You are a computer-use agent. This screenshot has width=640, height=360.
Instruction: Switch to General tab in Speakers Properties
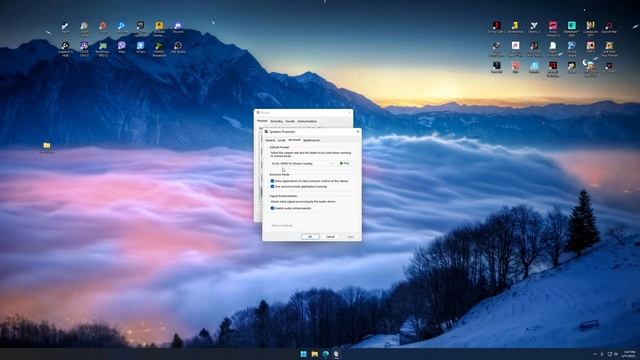(x=270, y=140)
